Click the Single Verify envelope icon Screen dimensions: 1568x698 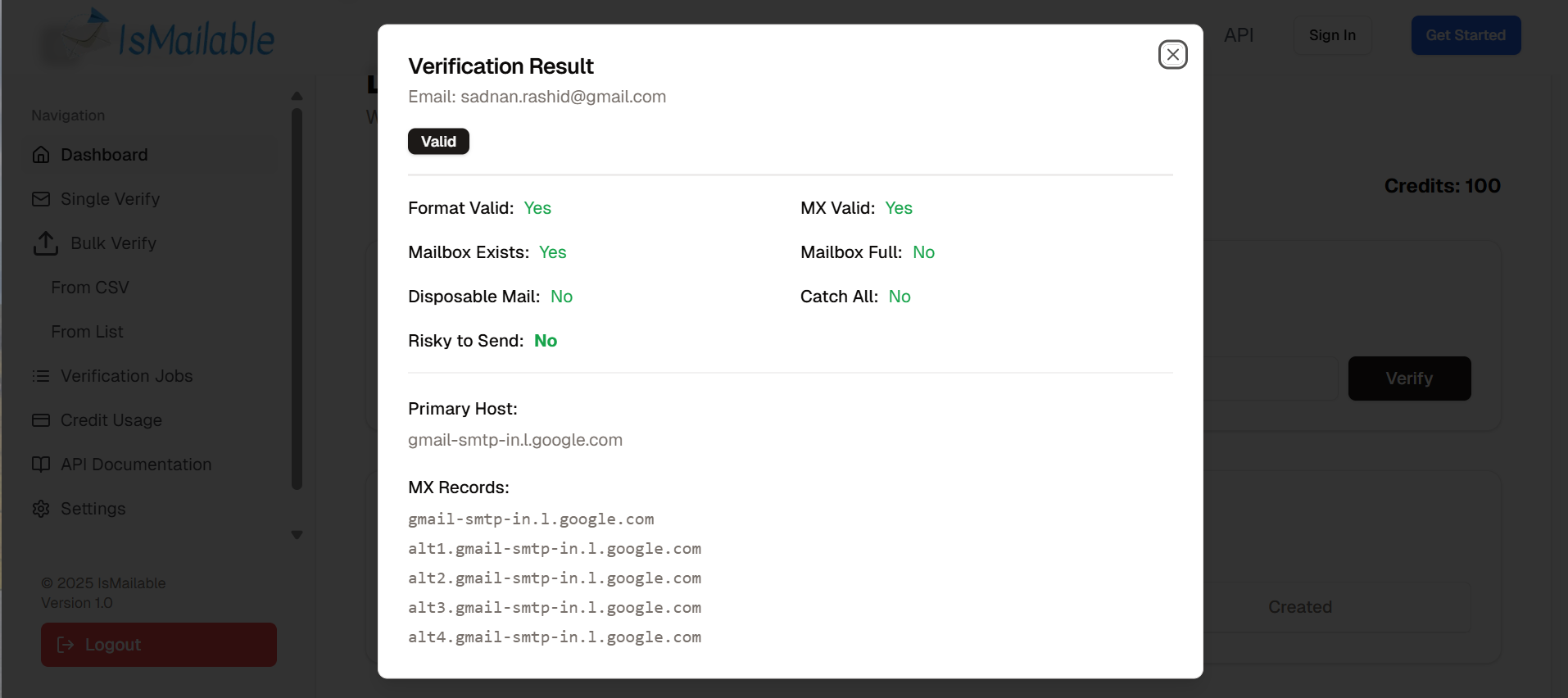coord(41,199)
